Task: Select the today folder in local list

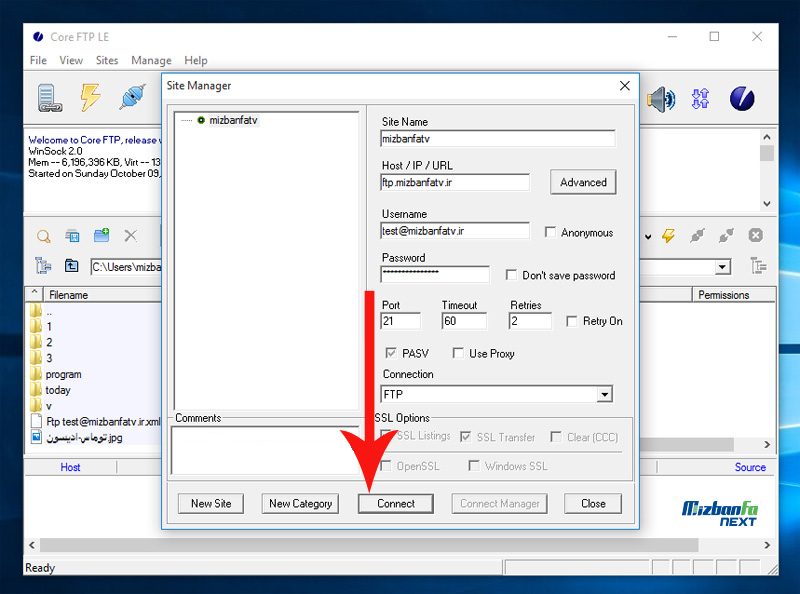Action: coord(58,390)
